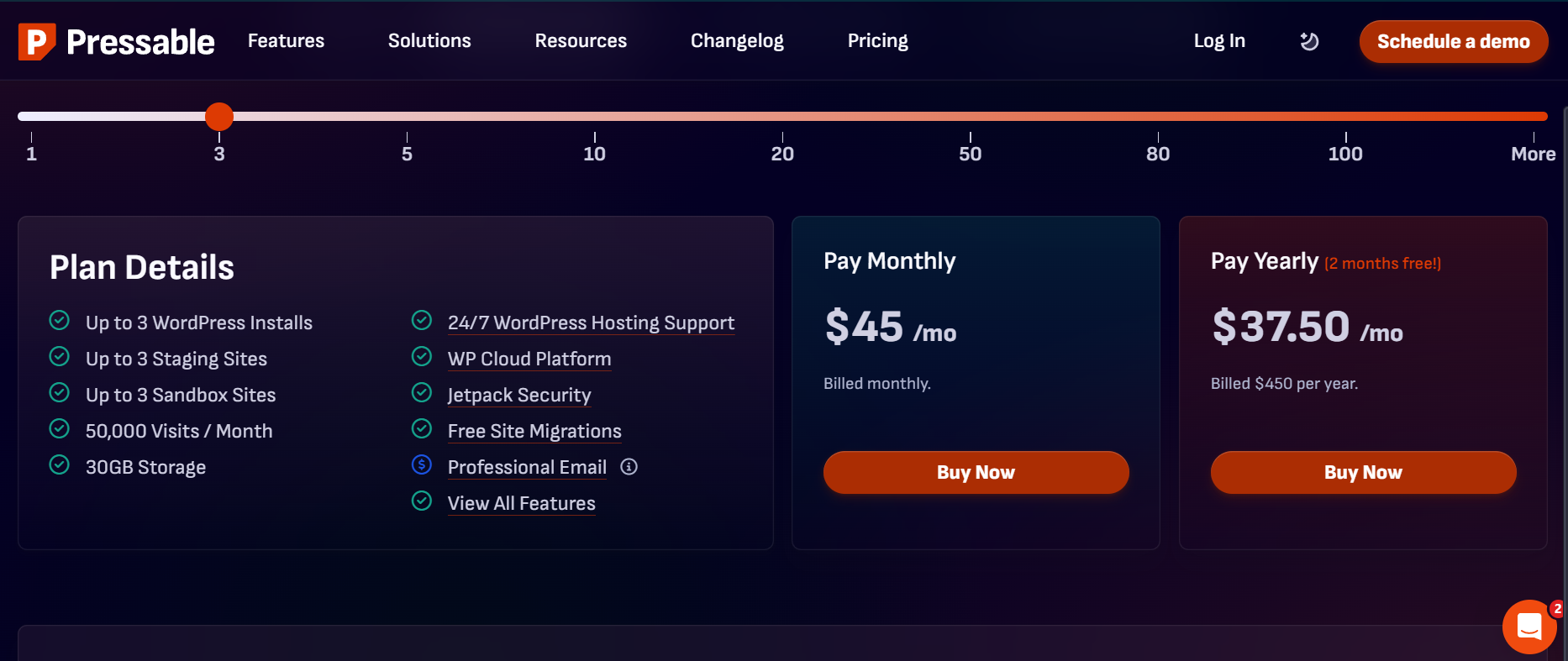The width and height of the screenshot is (1568, 661).
Task: Click checkmark icon next to Jetpack Security
Action: (422, 392)
